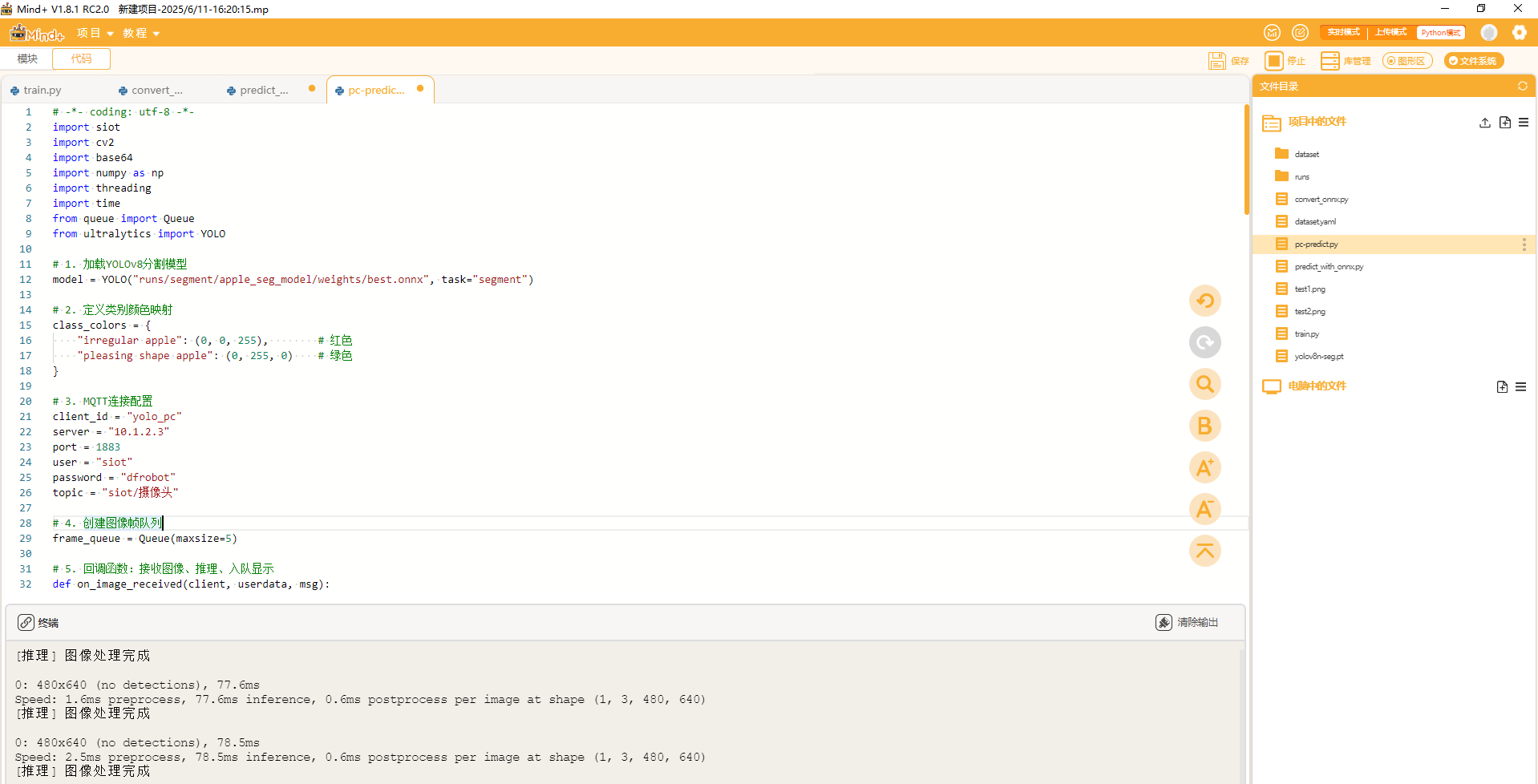Open the 教程 dropdown menu
The width and height of the screenshot is (1538, 784).
pos(141,33)
